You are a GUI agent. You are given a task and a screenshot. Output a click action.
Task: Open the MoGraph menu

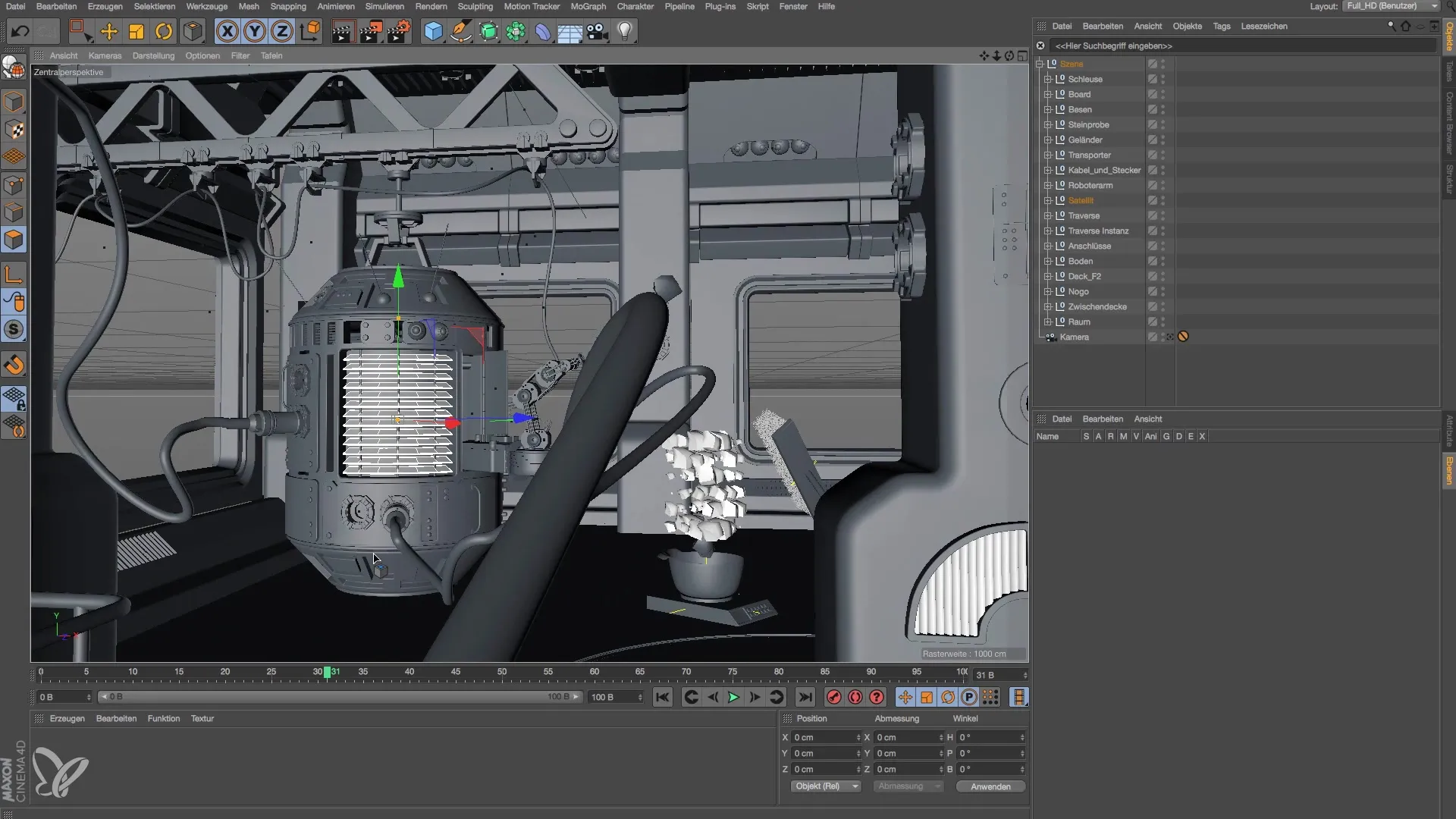[x=588, y=6]
